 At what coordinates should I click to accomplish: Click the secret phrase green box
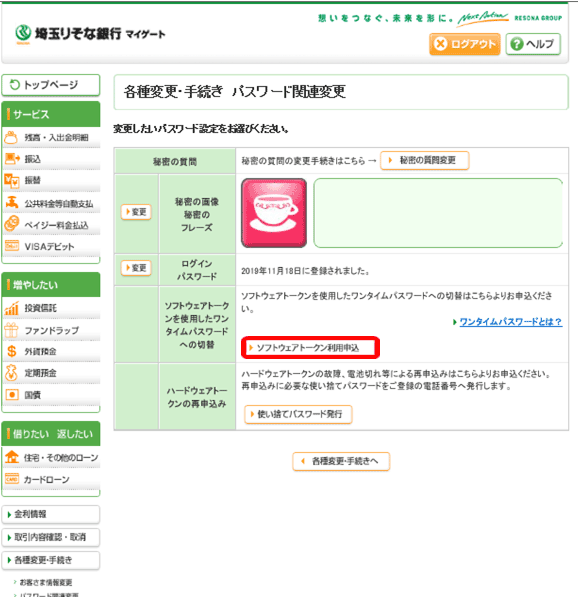coord(438,213)
